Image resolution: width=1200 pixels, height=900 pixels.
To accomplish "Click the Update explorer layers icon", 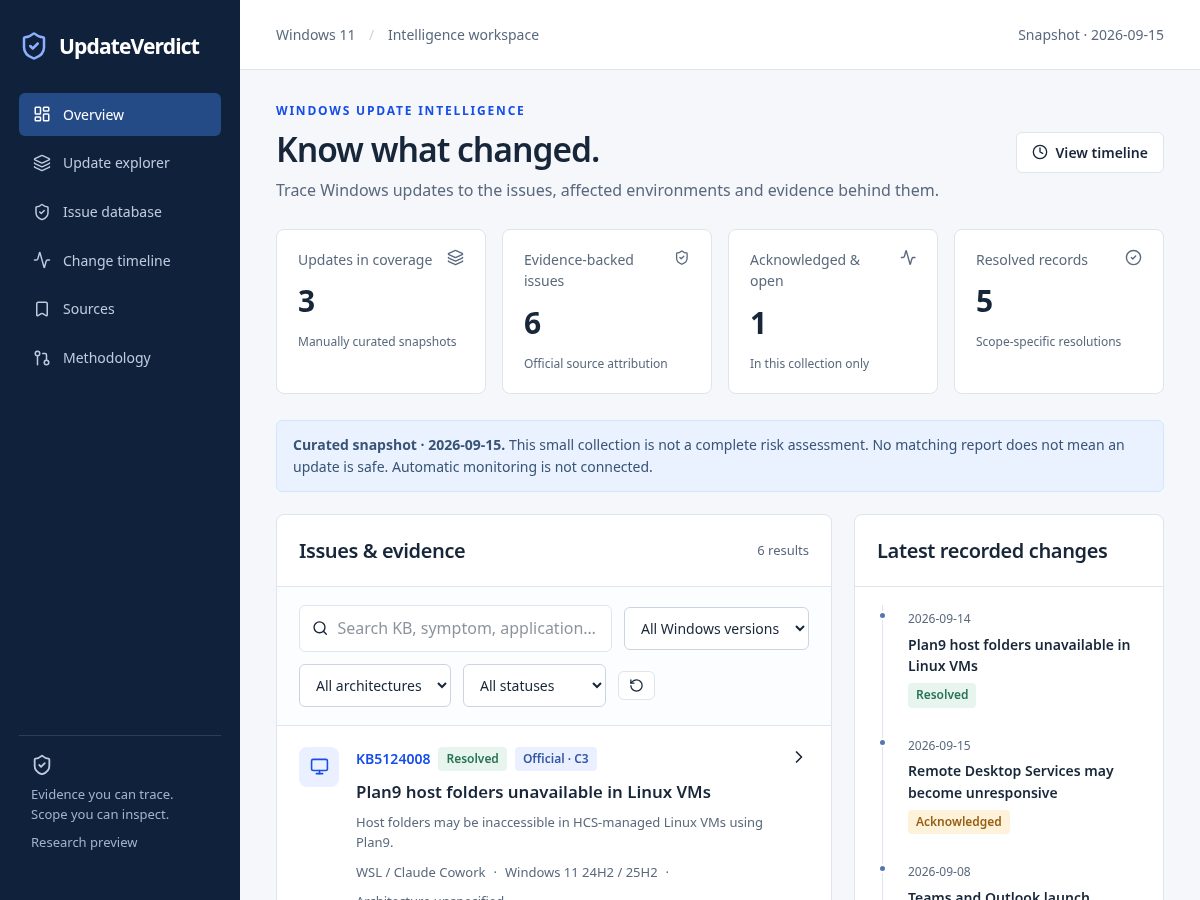I will pyautogui.click(x=42, y=163).
